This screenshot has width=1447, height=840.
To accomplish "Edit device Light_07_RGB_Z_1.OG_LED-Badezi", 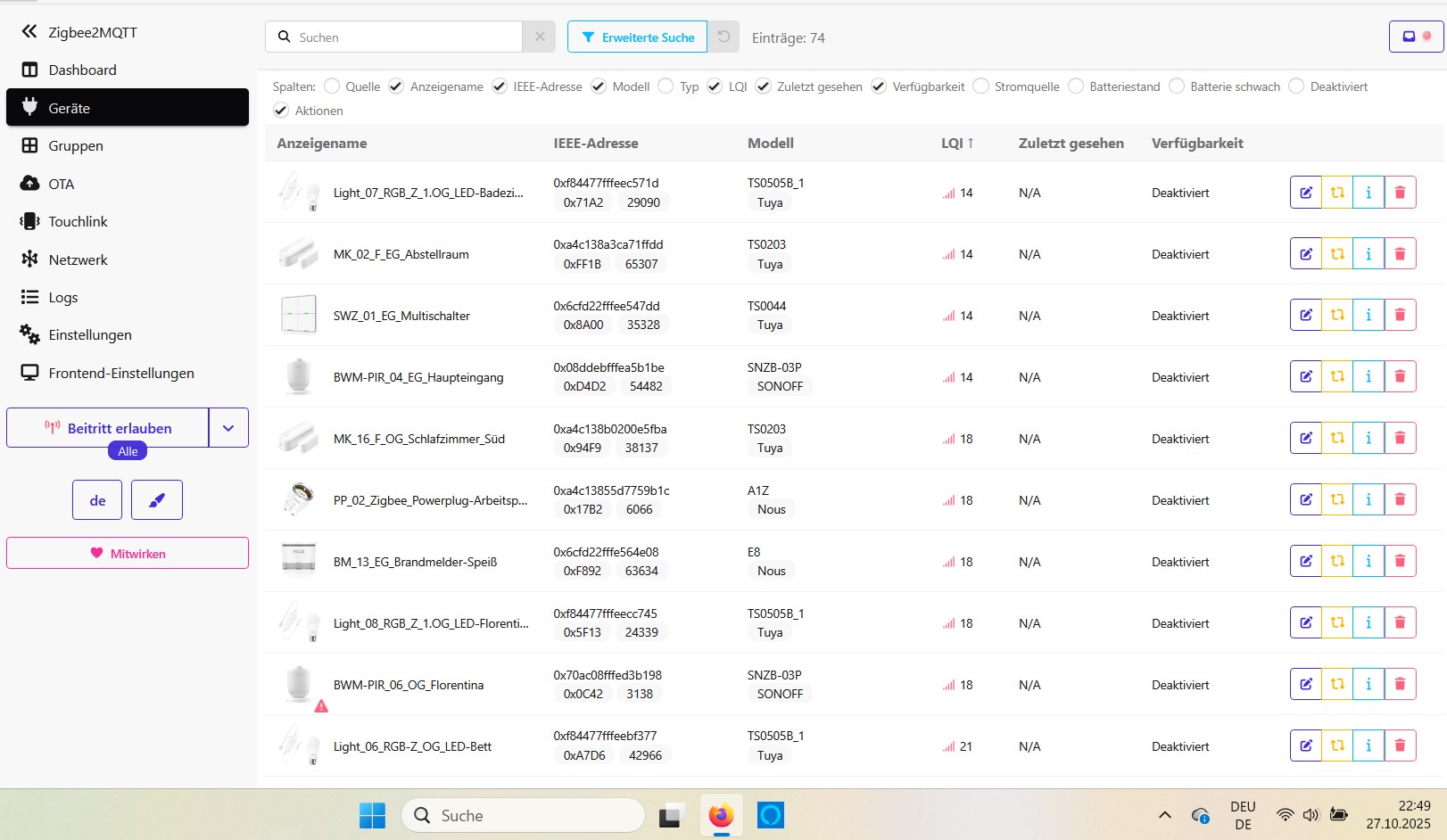I will (1305, 193).
